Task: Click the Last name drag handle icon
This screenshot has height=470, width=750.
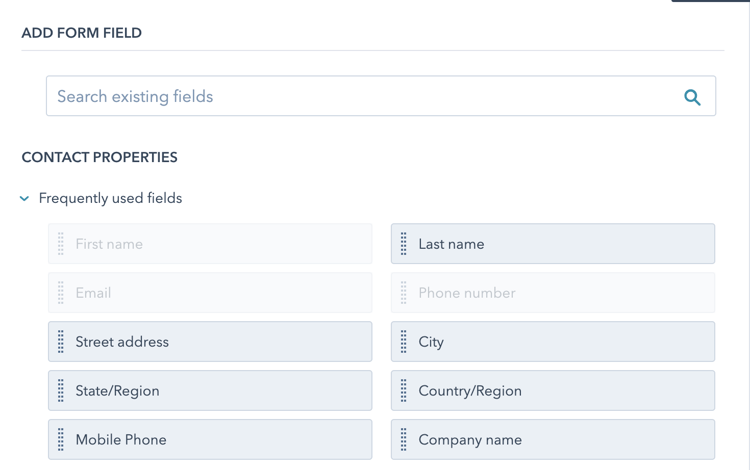Action: (x=404, y=244)
